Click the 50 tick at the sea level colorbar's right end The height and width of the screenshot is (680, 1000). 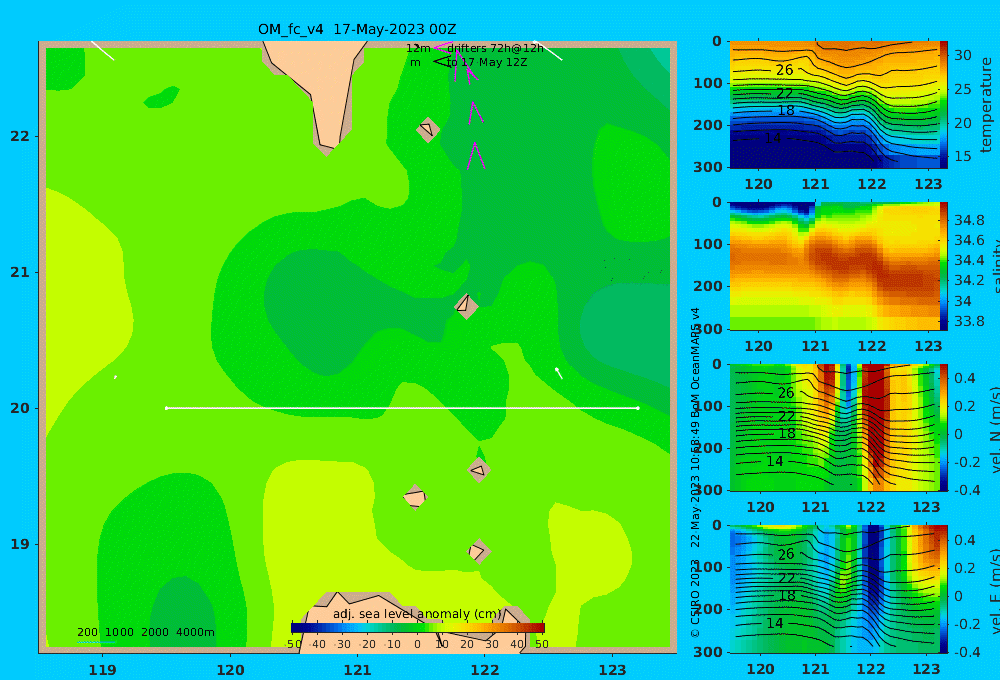(x=541, y=644)
